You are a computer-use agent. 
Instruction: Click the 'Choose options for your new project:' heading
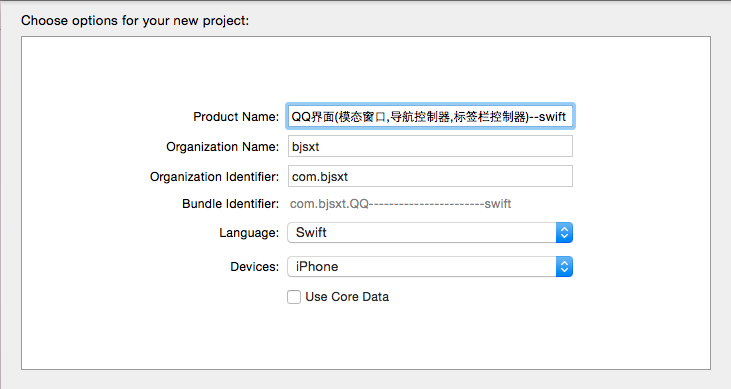pos(135,21)
